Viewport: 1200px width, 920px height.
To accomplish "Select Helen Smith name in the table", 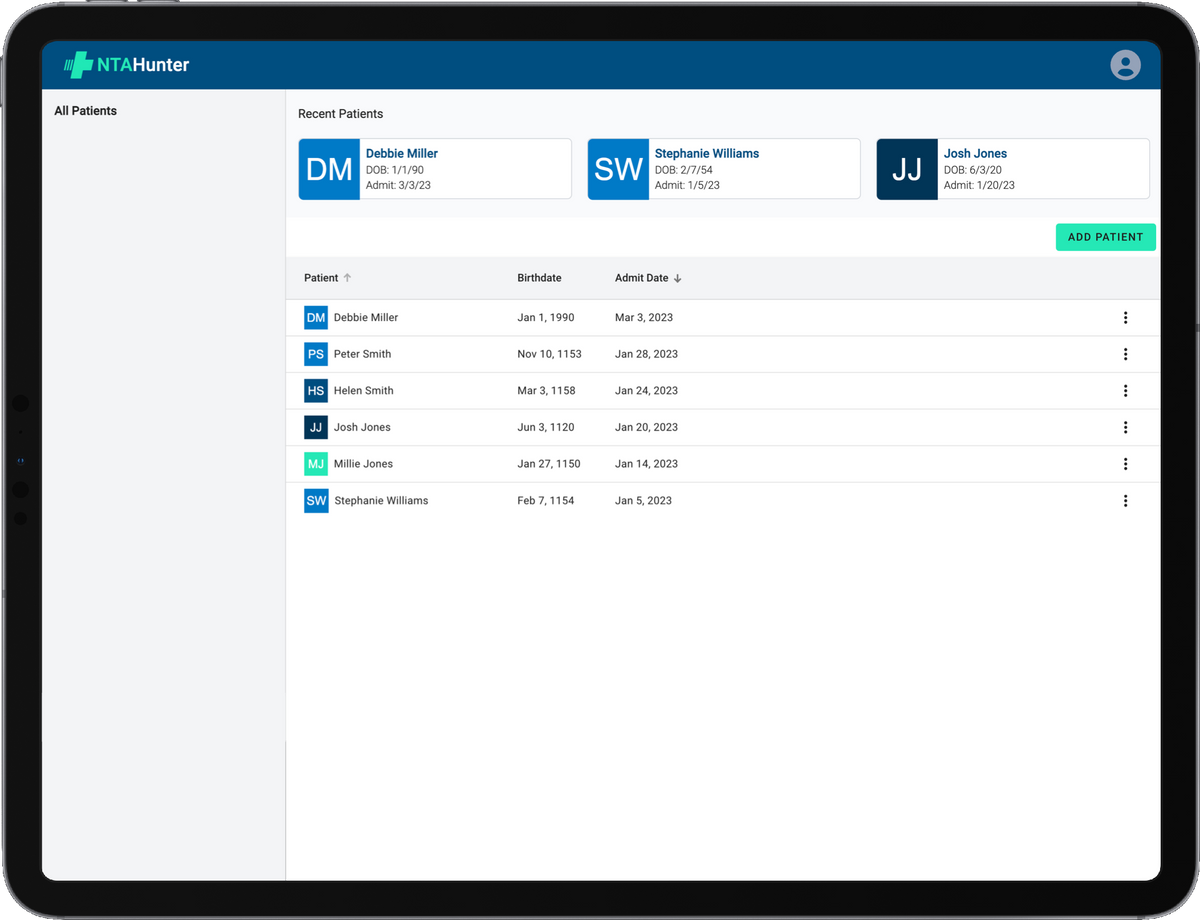I will coord(364,391).
